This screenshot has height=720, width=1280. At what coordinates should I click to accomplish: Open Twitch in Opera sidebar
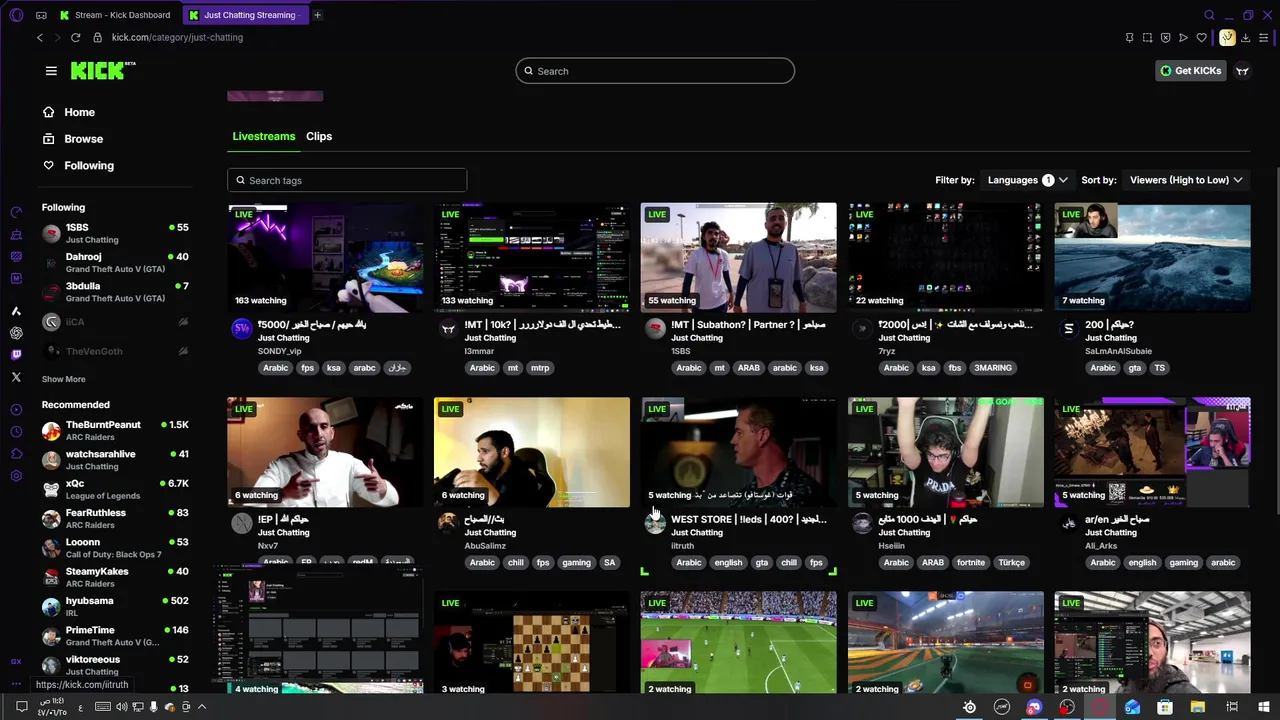[16, 355]
